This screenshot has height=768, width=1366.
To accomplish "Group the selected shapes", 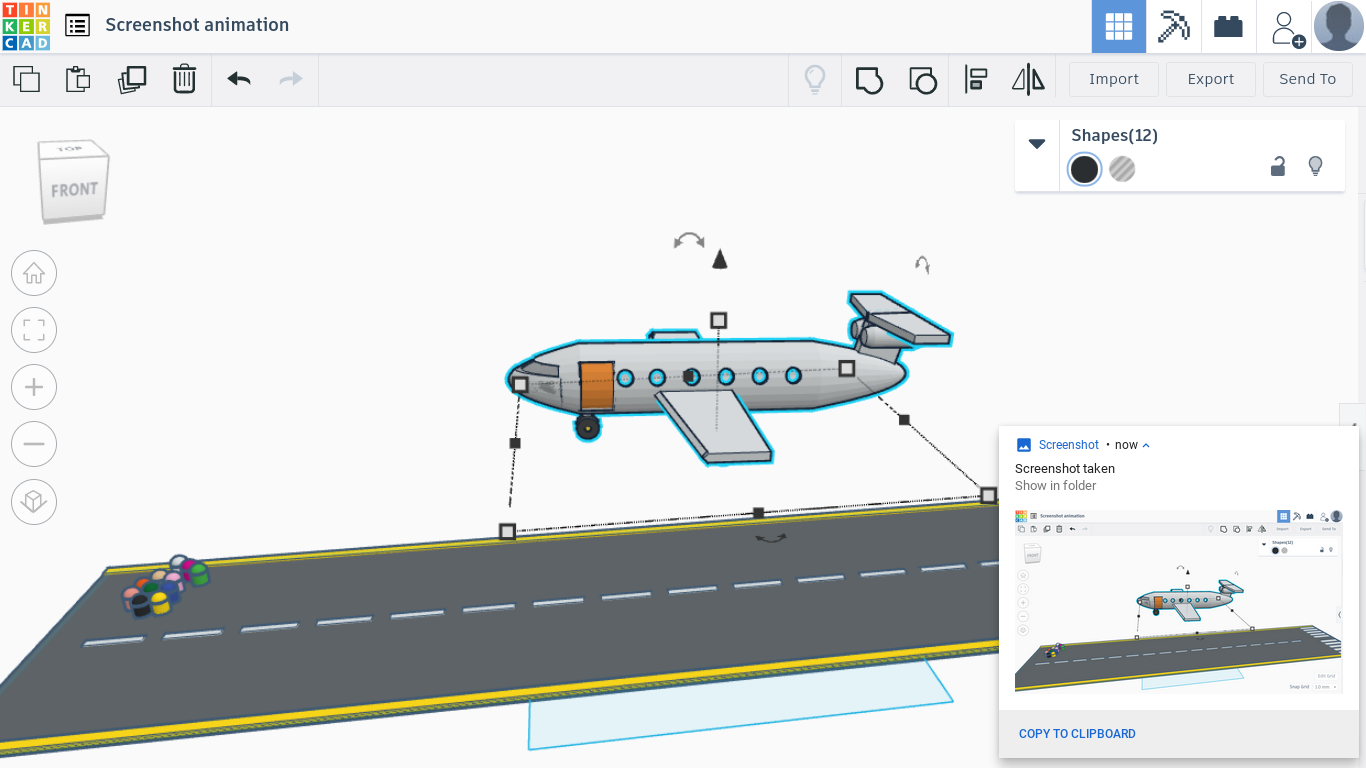I will tap(869, 79).
